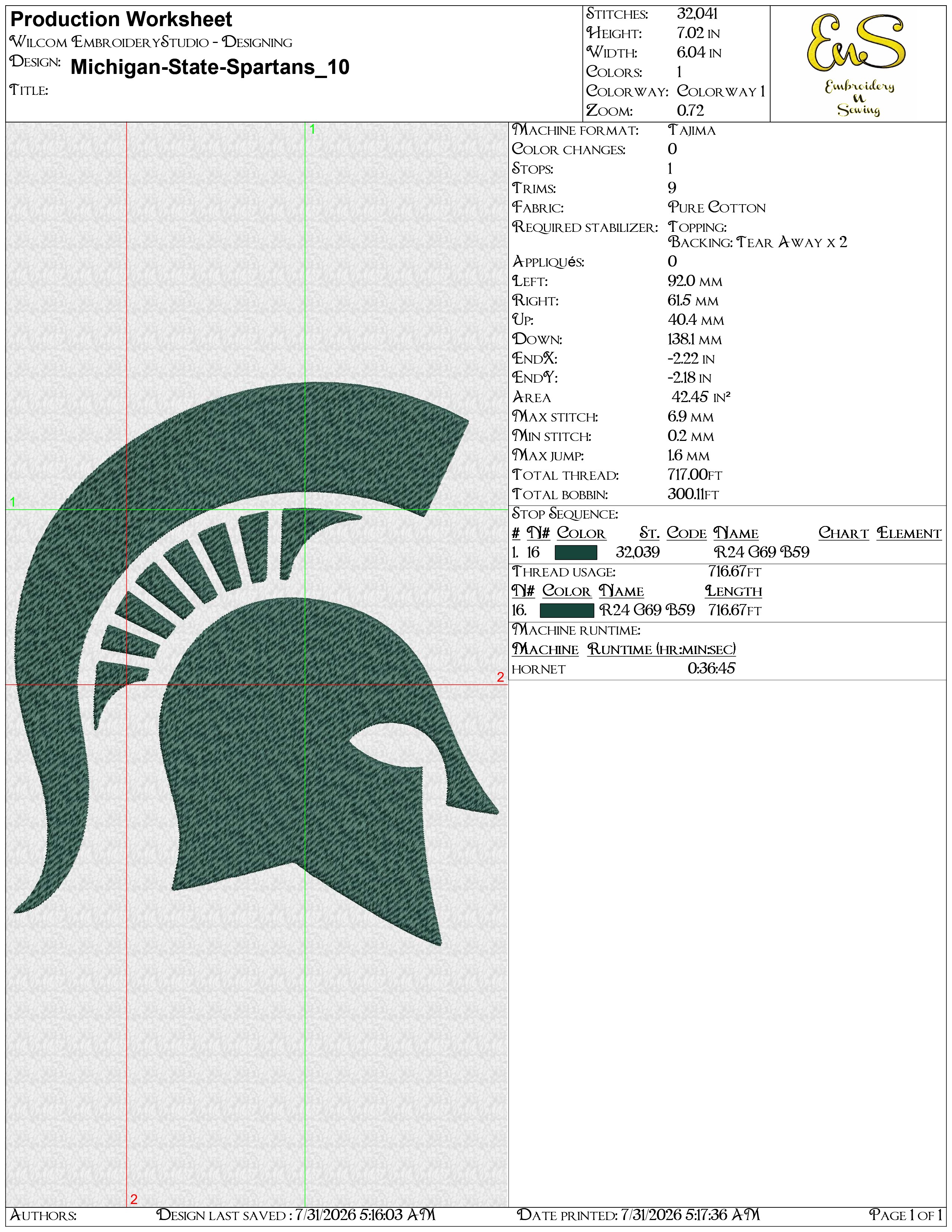Image resolution: width=952 pixels, height=1232 pixels.
Task: Click the min stitch value '0.2 mm'
Action: 691,436
